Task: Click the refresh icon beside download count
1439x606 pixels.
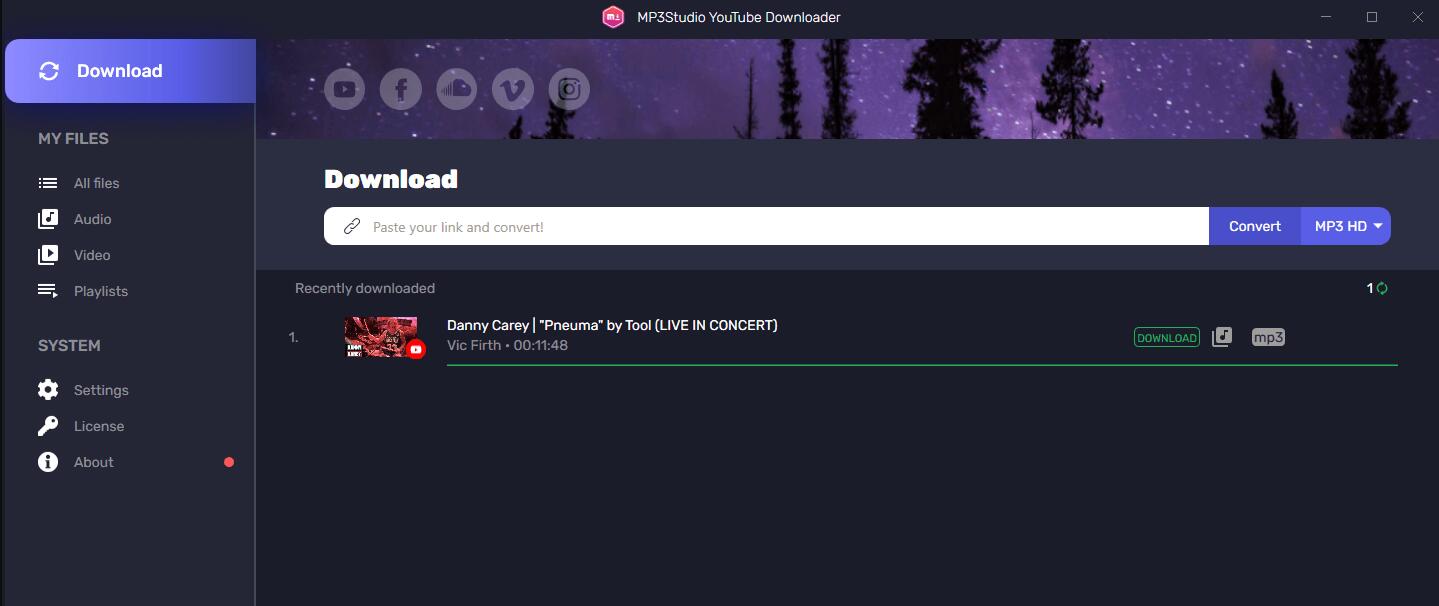Action: tap(1382, 288)
